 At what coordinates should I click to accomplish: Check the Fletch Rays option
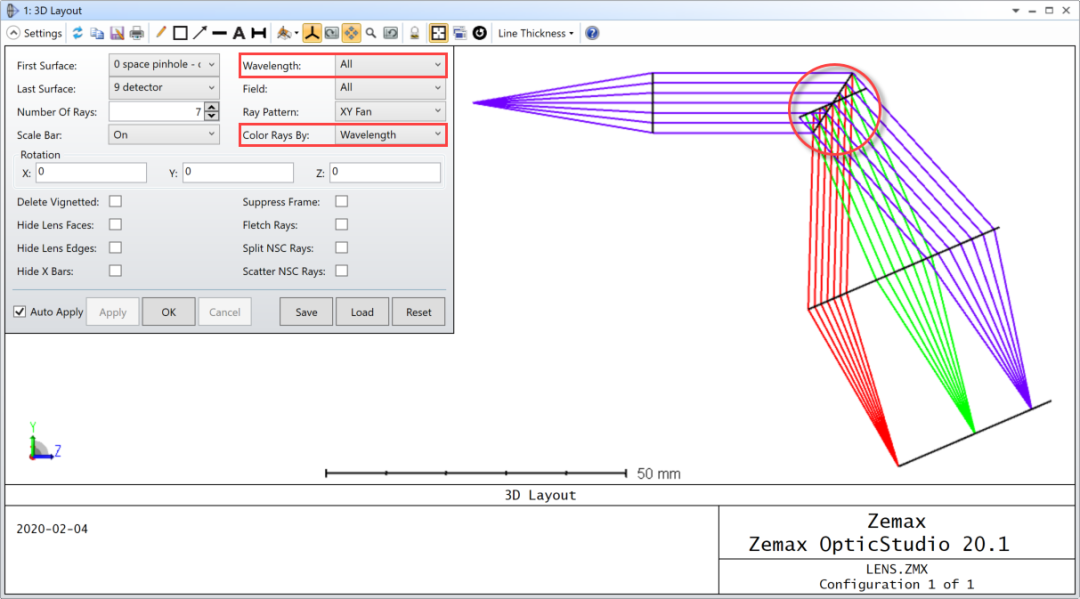tap(341, 224)
